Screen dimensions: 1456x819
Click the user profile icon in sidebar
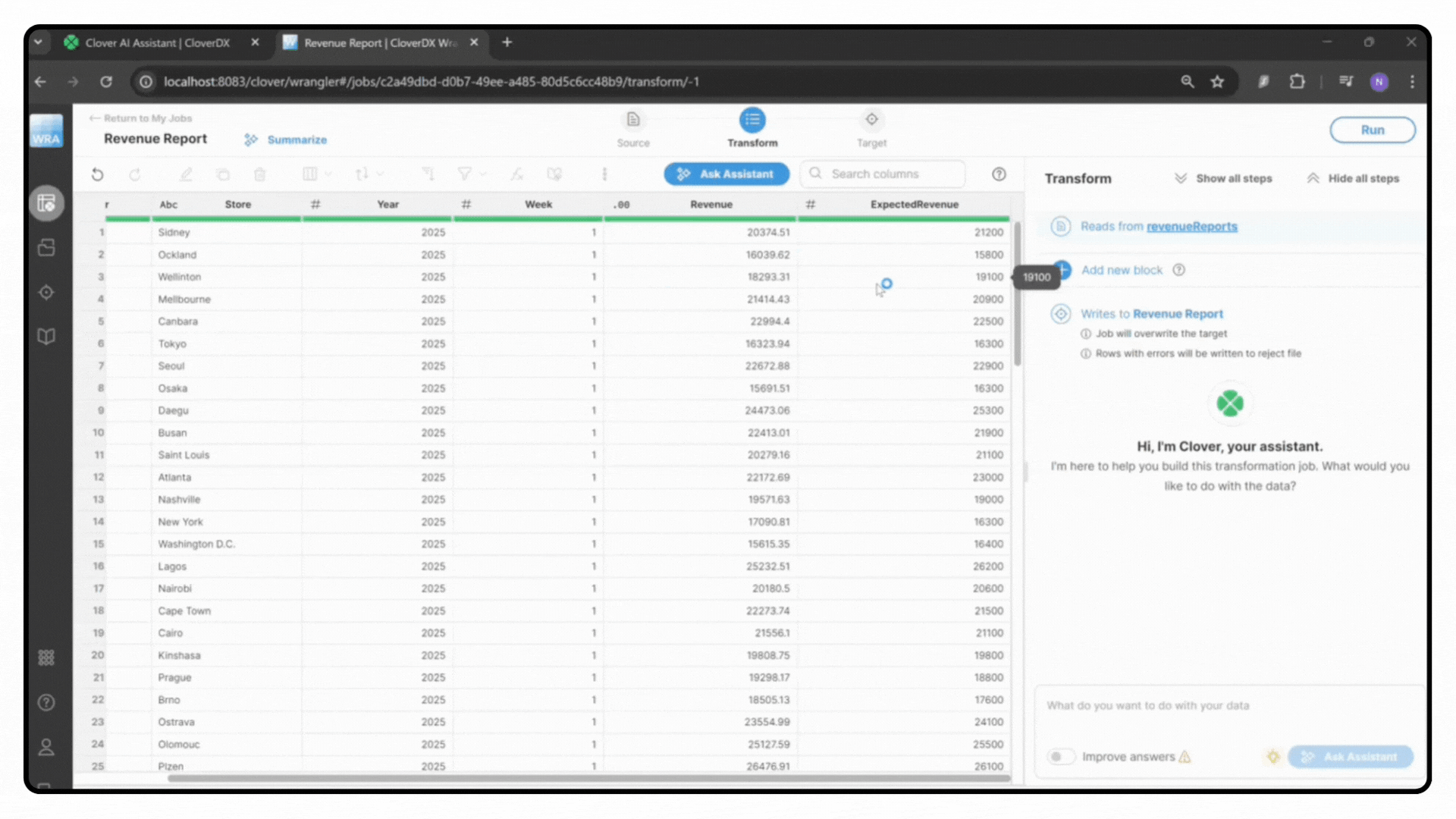point(46,748)
